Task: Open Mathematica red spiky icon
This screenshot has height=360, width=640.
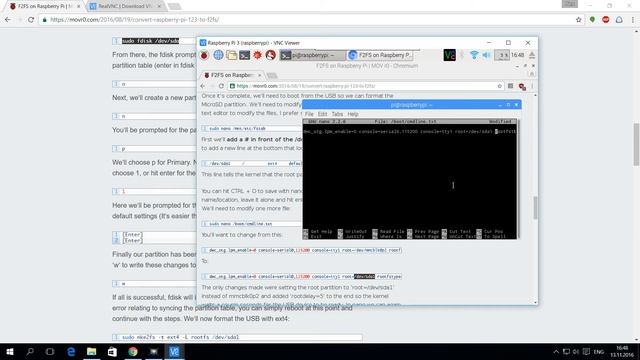Action: coord(258,55)
